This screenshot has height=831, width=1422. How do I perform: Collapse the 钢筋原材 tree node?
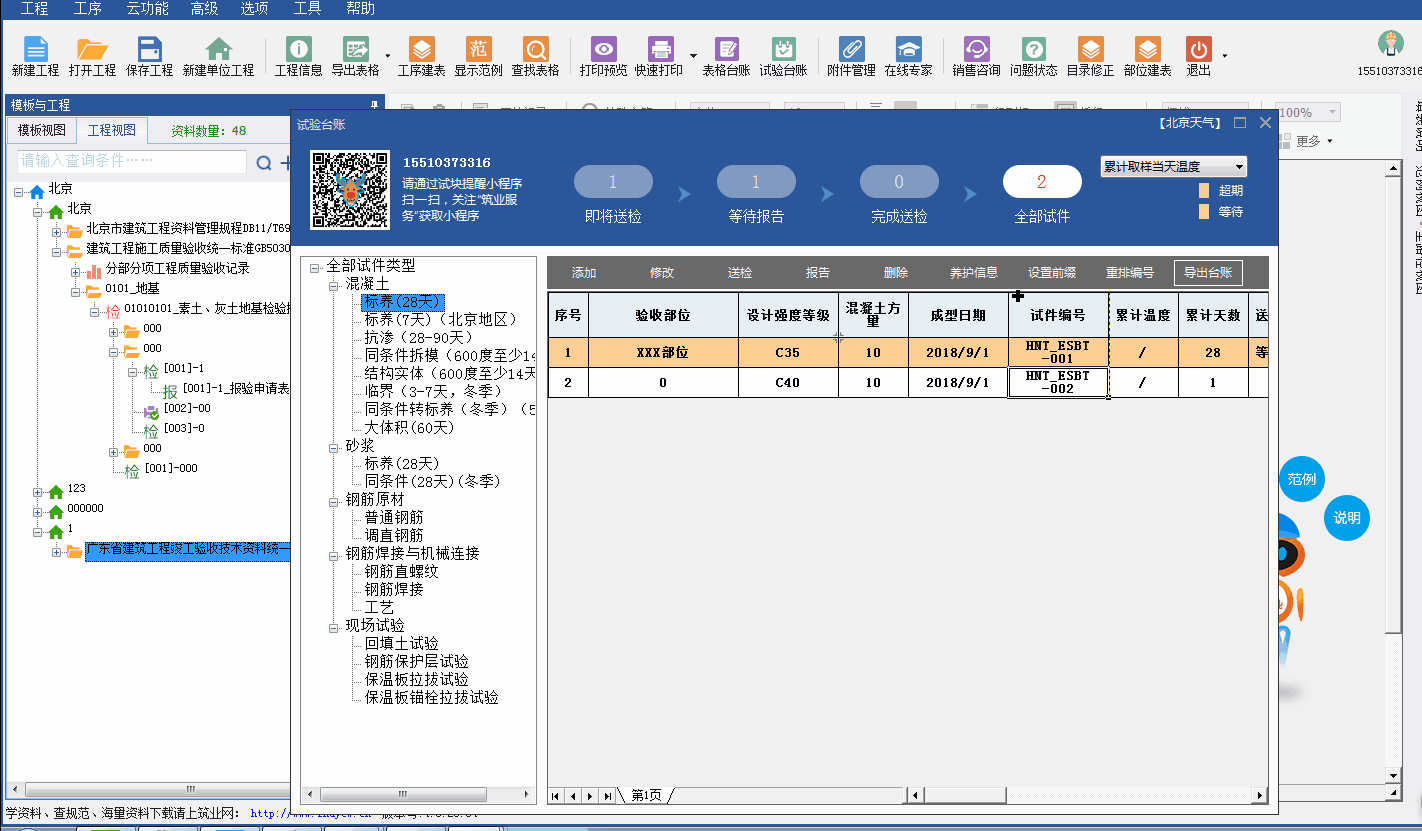click(x=335, y=500)
